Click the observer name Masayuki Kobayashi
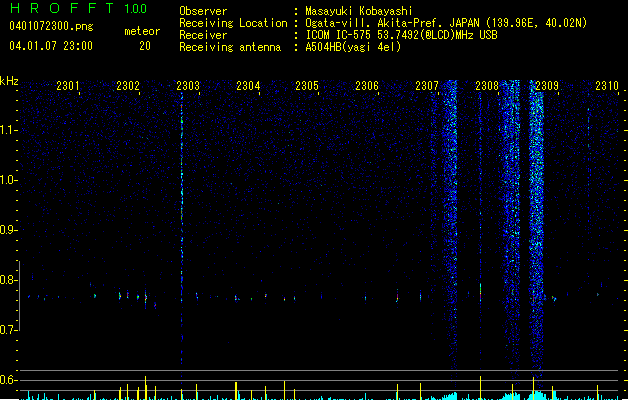 pyautogui.click(x=359, y=11)
